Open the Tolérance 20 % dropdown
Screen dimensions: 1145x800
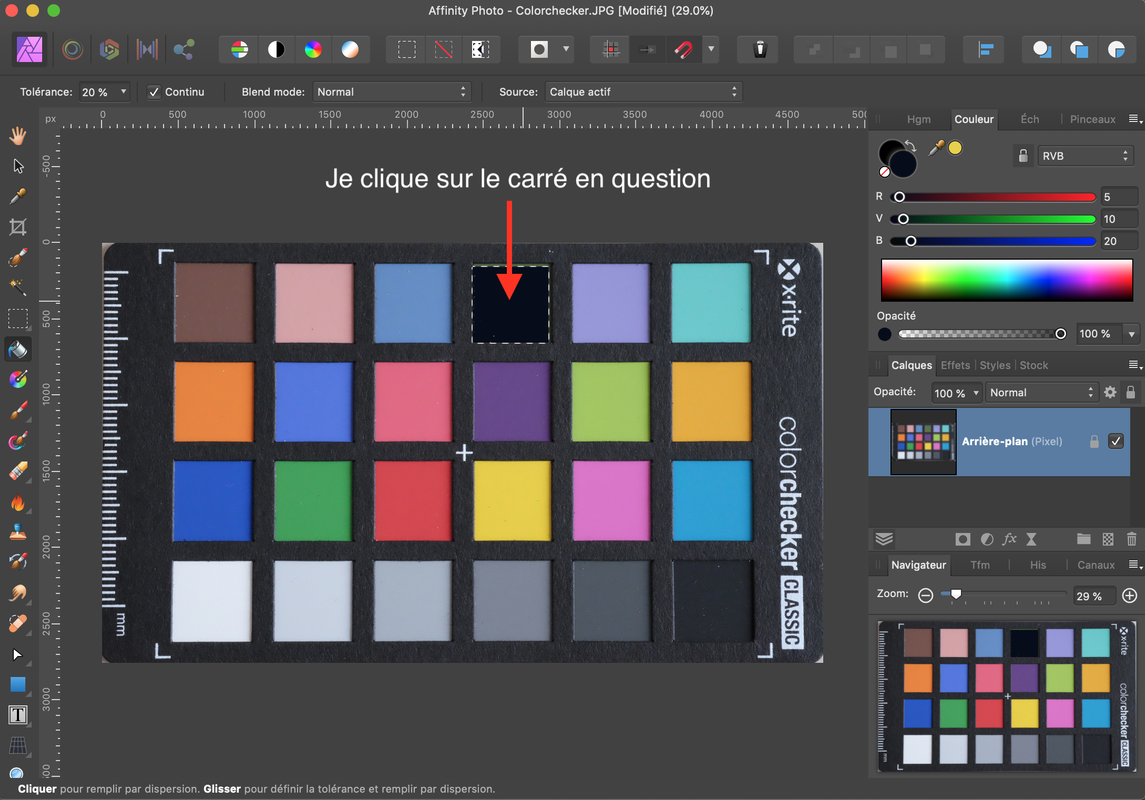pos(105,92)
